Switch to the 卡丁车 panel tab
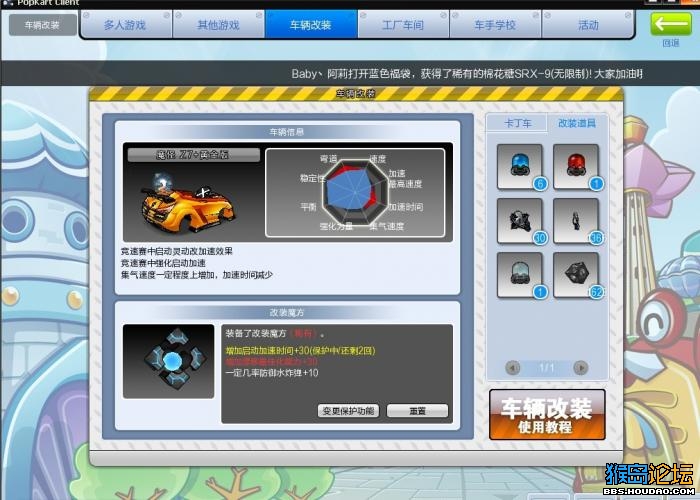 click(x=517, y=123)
